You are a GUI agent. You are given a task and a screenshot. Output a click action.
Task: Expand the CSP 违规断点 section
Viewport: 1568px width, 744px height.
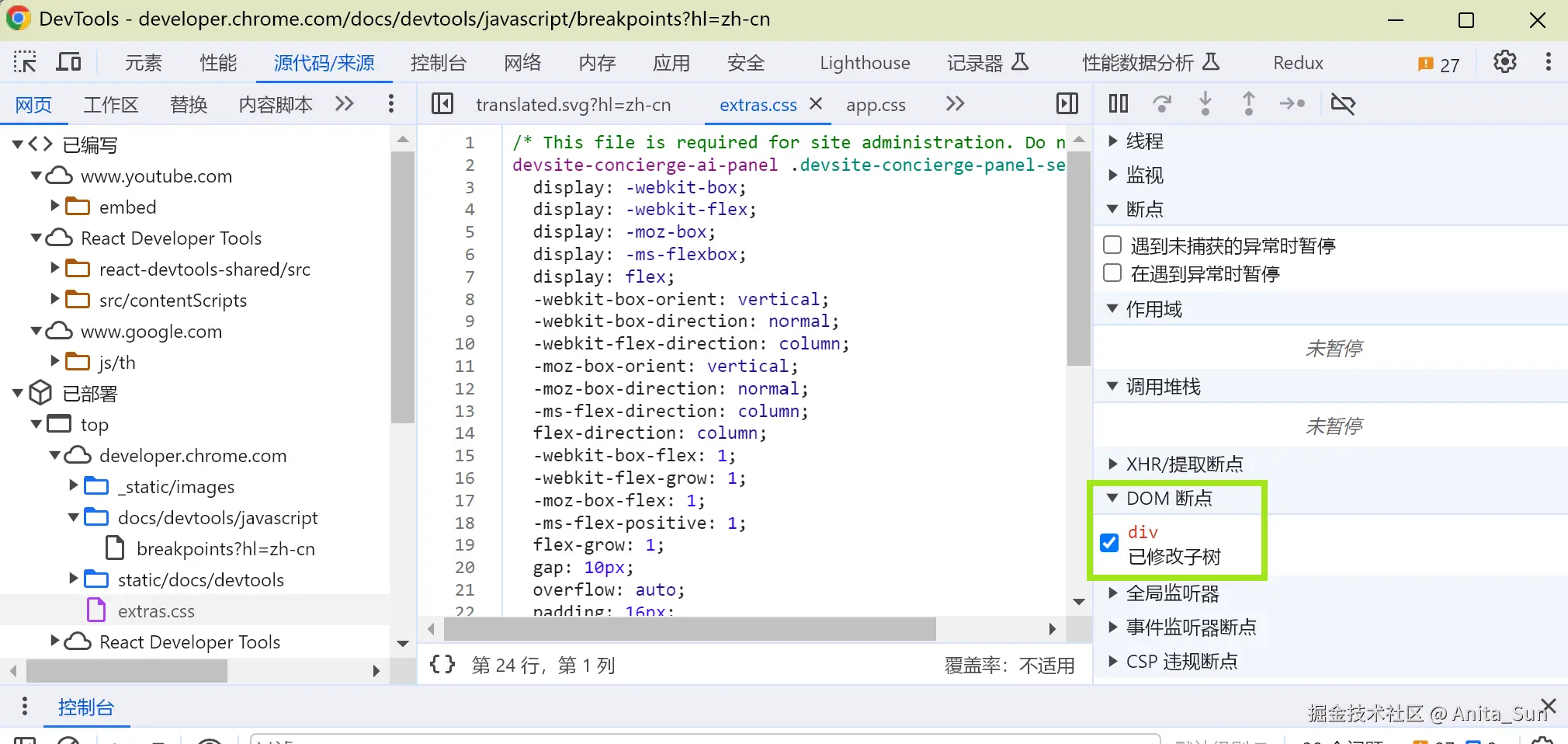1113,661
